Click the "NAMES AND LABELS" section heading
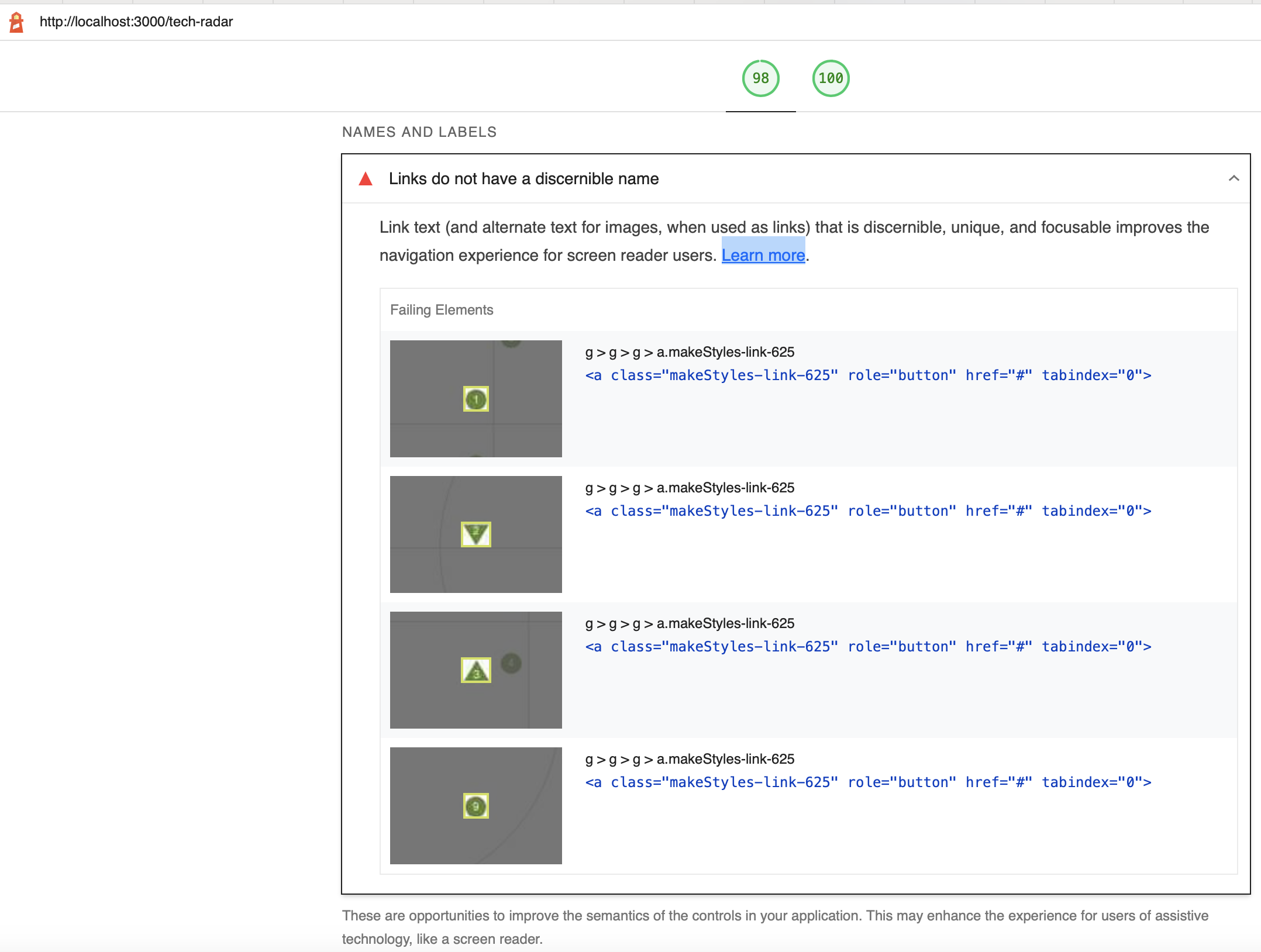 coord(419,132)
